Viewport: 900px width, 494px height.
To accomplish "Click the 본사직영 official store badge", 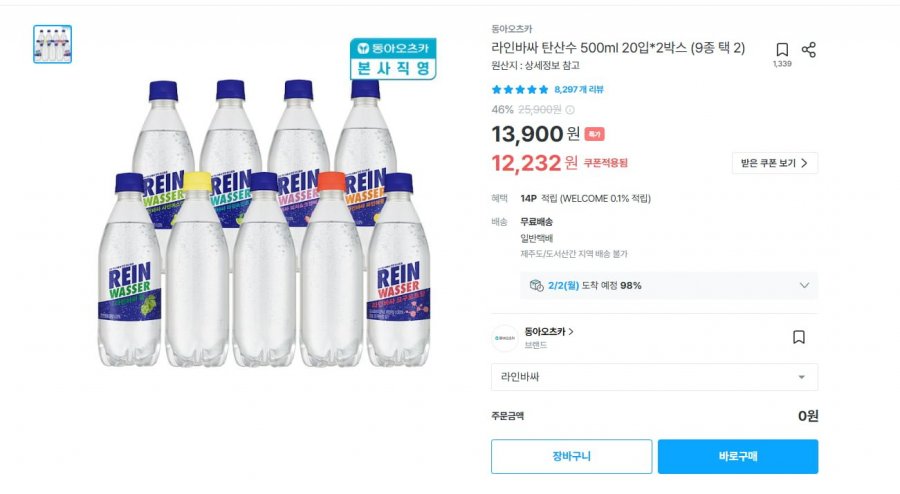I will [x=391, y=60].
